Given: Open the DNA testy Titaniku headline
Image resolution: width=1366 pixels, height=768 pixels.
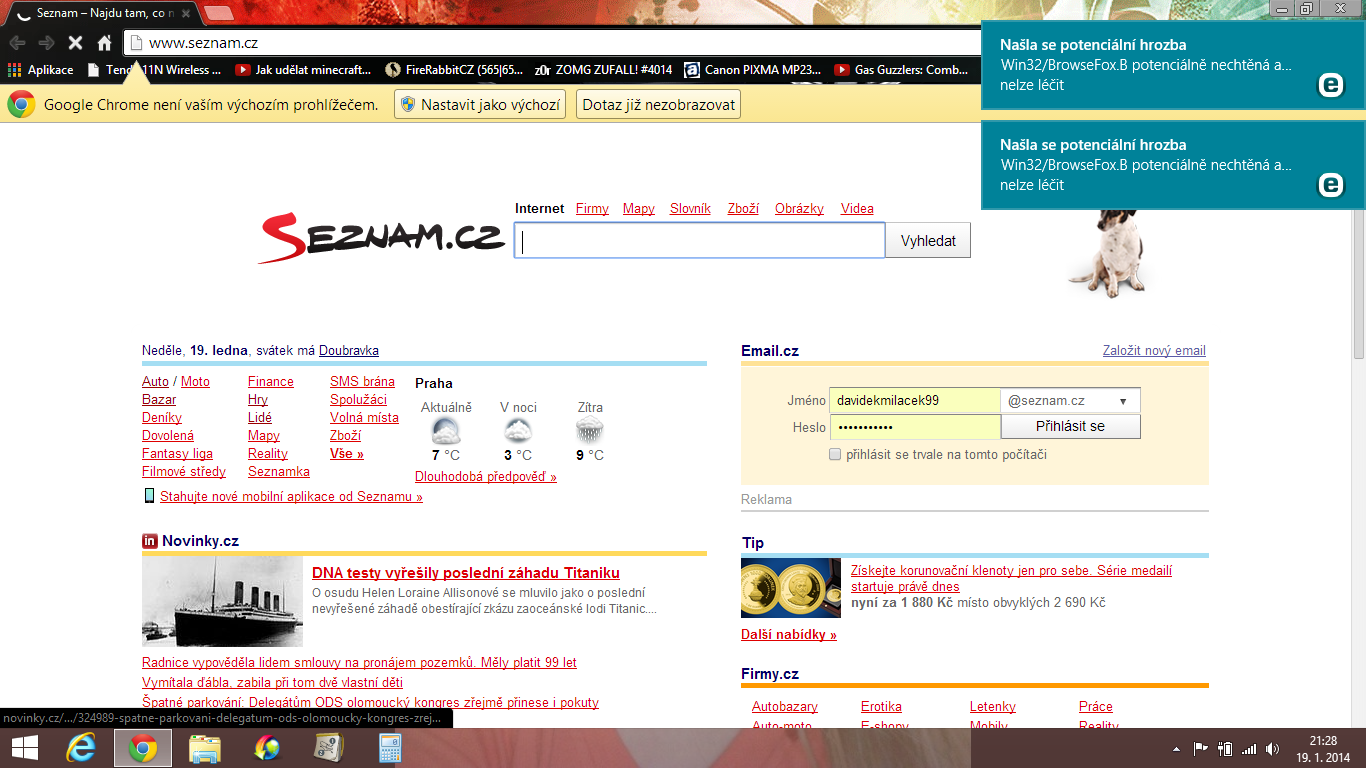Looking at the screenshot, I should click(x=466, y=573).
